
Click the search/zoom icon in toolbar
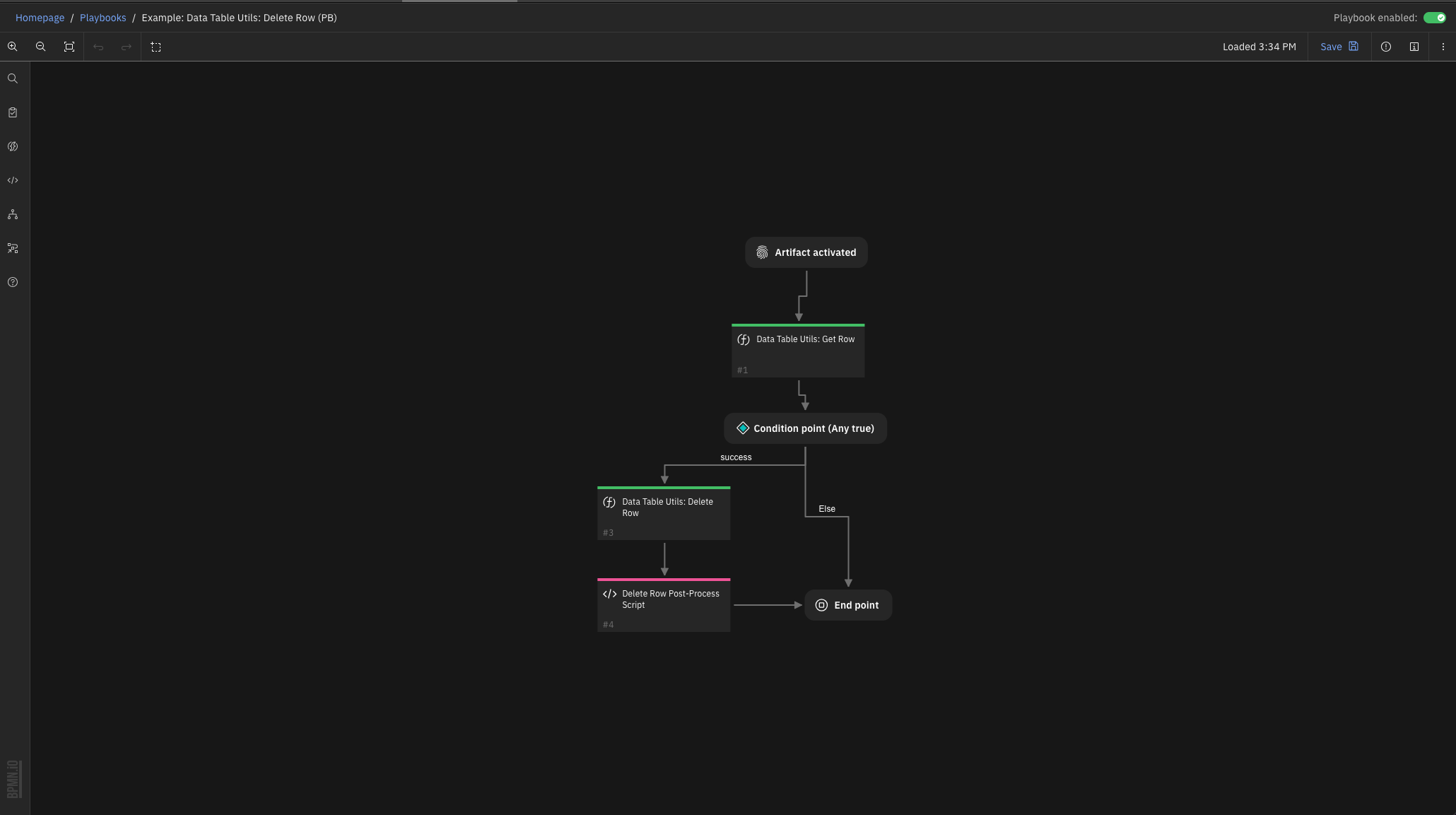coord(13,46)
